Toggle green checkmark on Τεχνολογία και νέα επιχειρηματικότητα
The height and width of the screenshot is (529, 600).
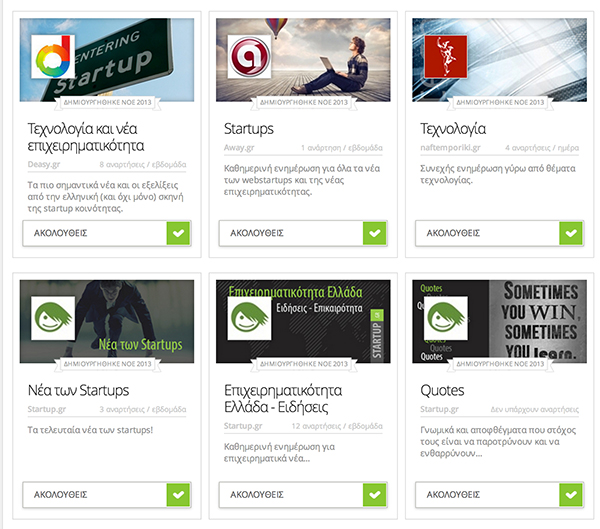(178, 233)
